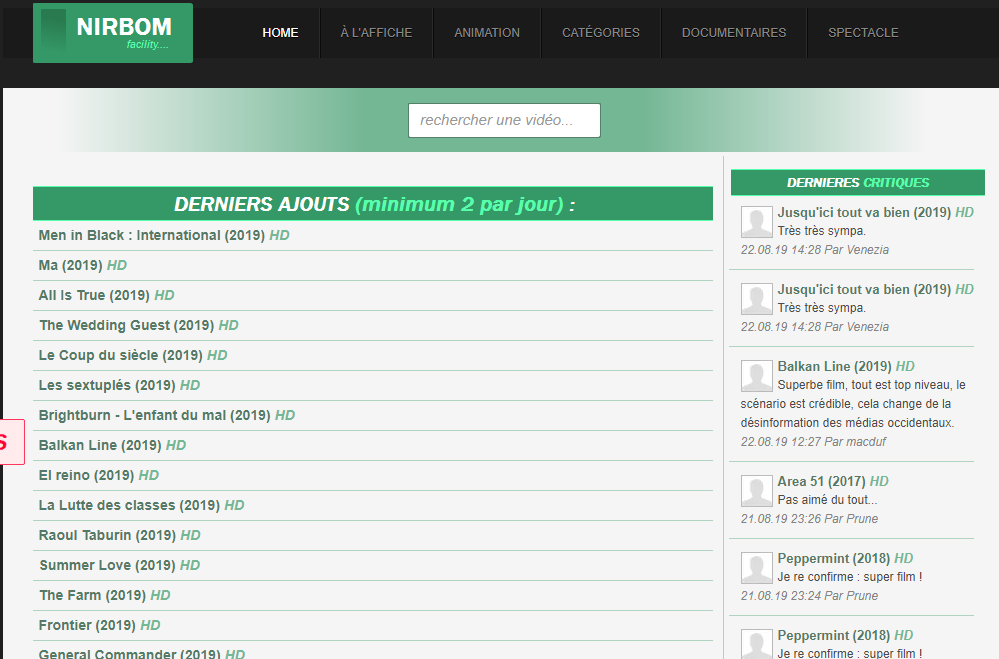Click avatar beside first Jusqu'ici tout va bien review
This screenshot has width=999, height=659.
coord(756,222)
